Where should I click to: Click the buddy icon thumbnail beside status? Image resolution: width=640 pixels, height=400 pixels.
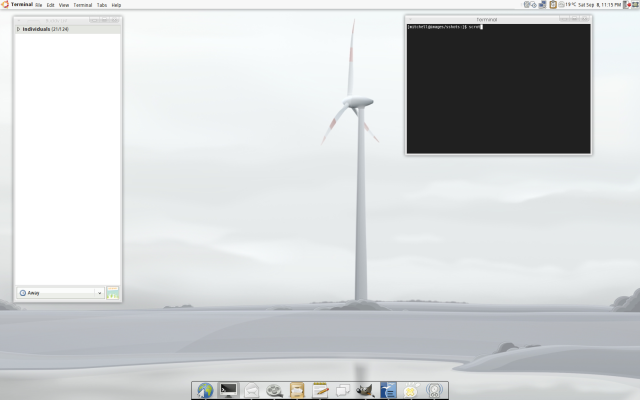tap(113, 293)
